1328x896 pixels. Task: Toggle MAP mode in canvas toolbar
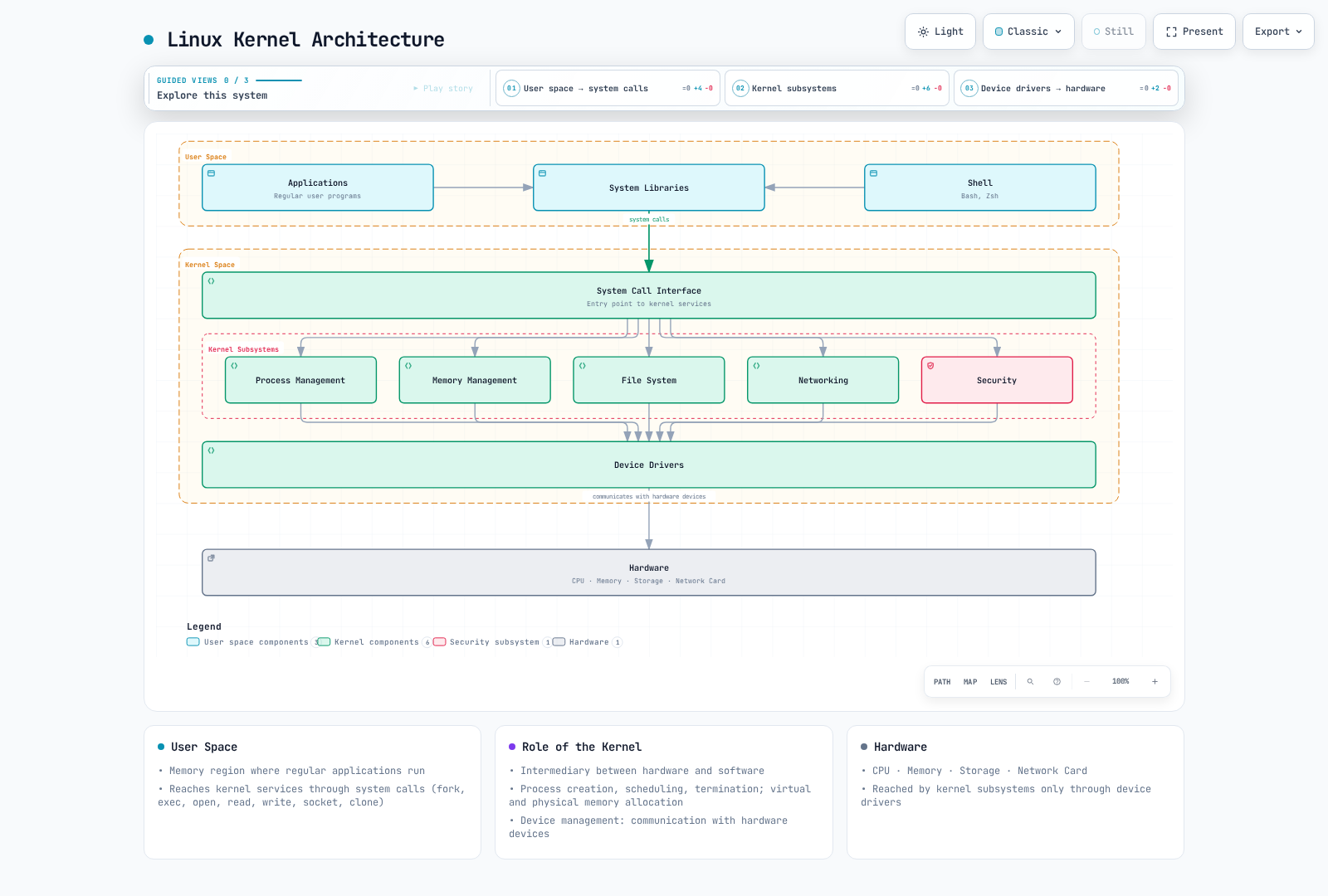pos(970,682)
